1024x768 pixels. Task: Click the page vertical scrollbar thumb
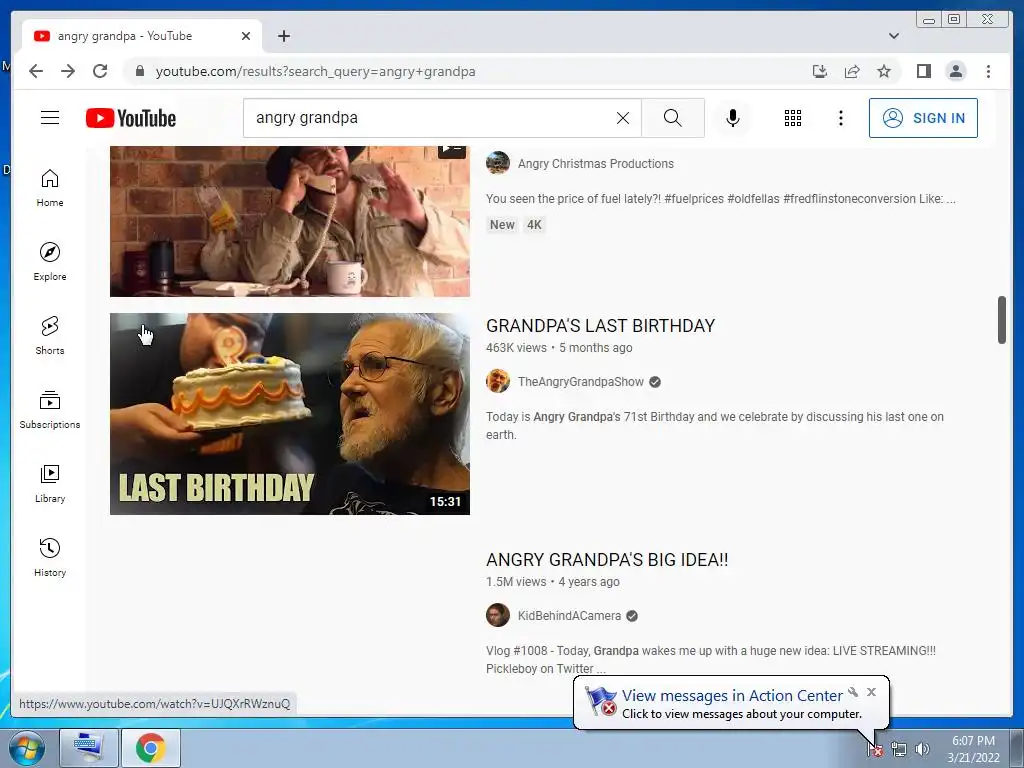point(1002,320)
